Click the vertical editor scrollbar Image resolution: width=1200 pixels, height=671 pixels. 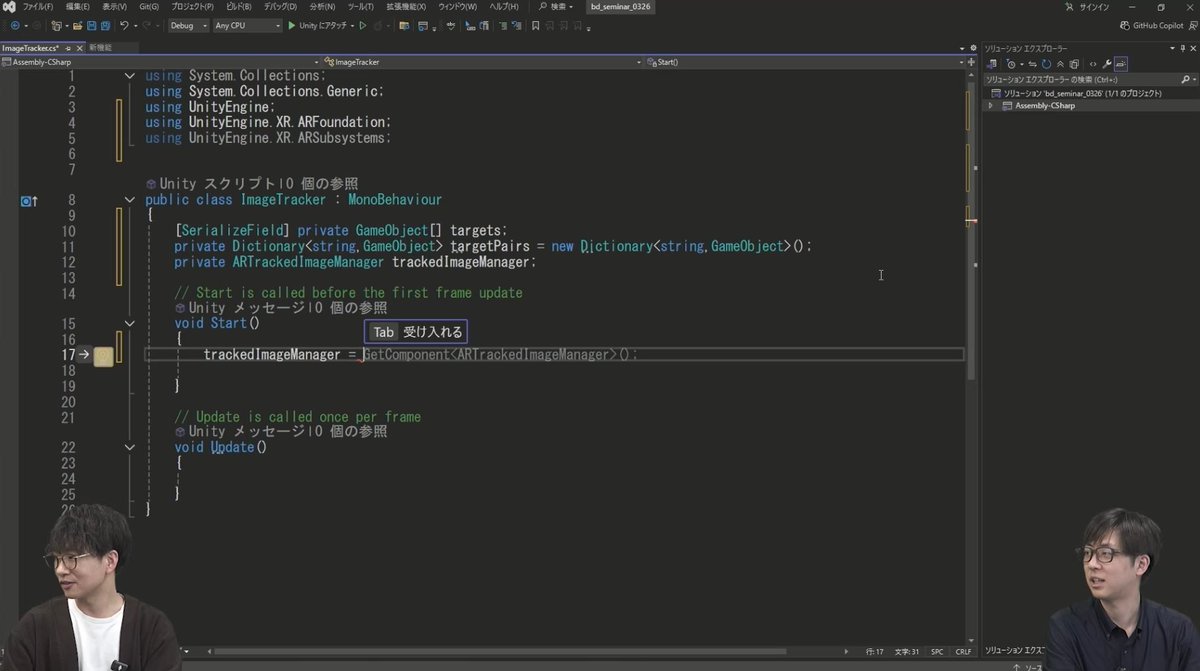click(971, 230)
